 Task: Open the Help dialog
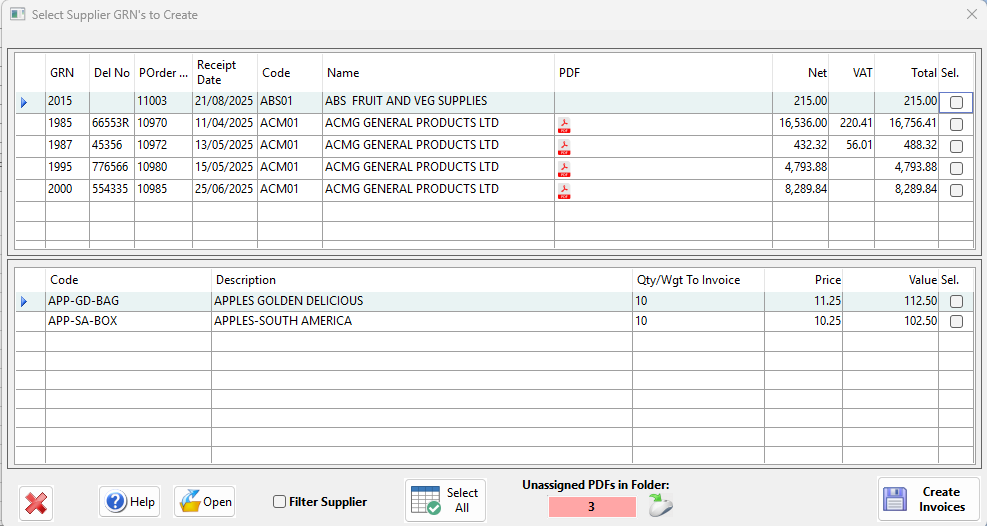coord(131,502)
